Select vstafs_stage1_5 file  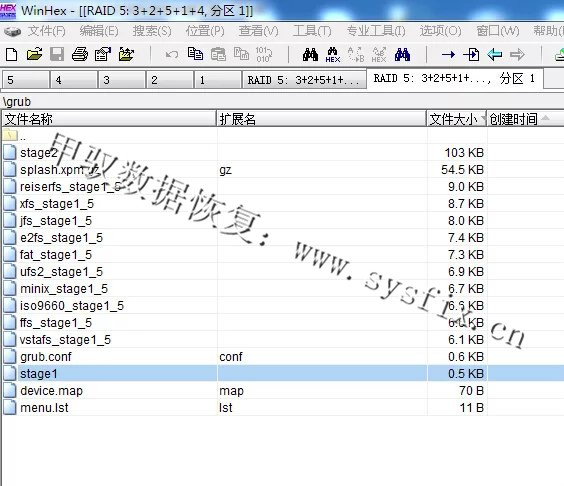click(x=65, y=340)
